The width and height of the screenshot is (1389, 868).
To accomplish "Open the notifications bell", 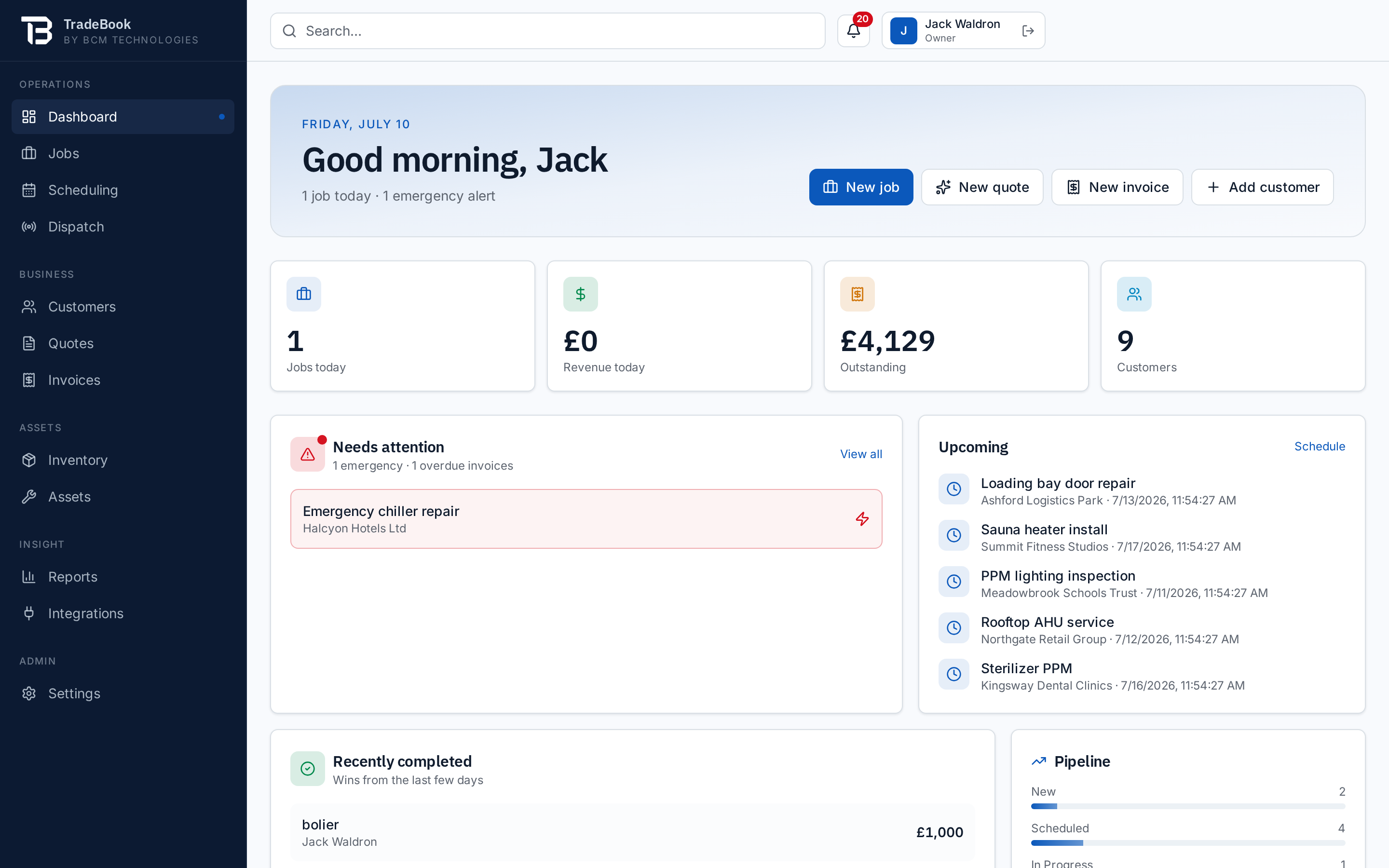I will click(x=853, y=31).
